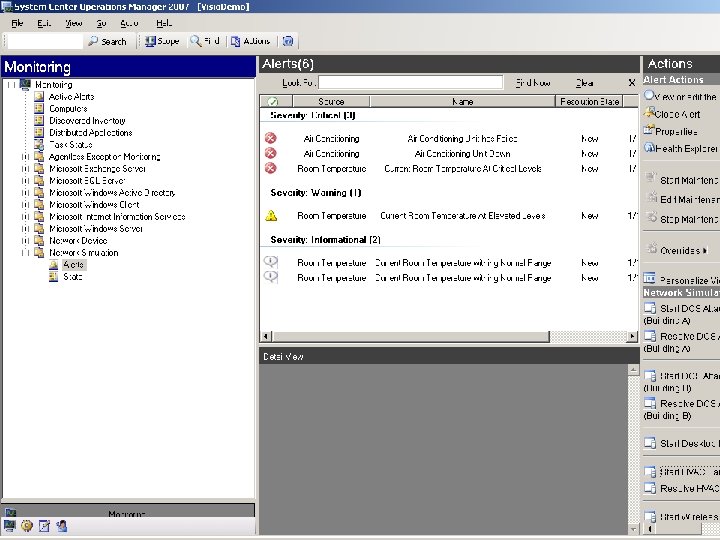Open the View menu
This screenshot has width=720, height=540.
tap(73, 23)
